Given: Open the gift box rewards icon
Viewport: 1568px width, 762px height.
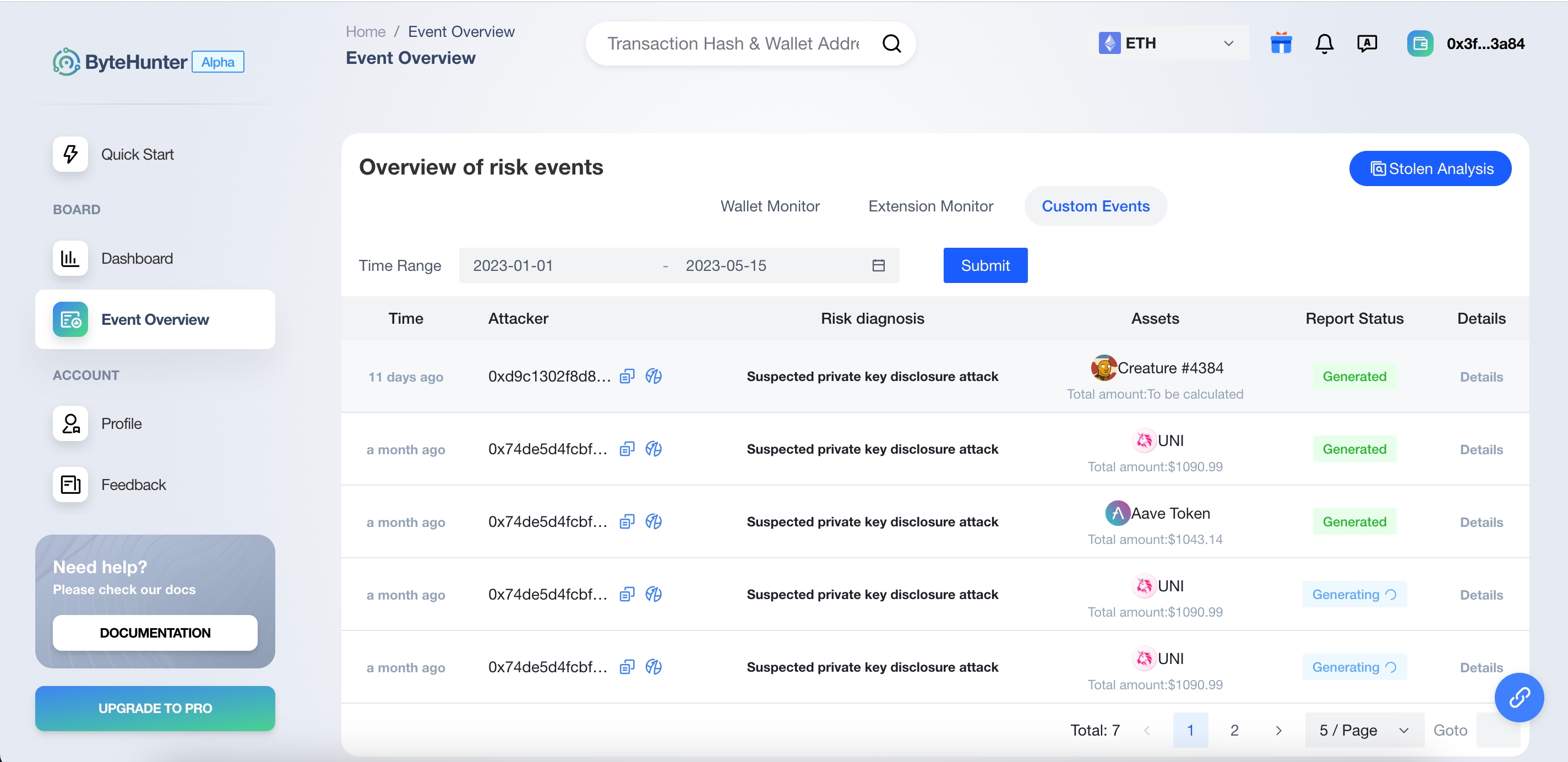Looking at the screenshot, I should pyautogui.click(x=1281, y=43).
